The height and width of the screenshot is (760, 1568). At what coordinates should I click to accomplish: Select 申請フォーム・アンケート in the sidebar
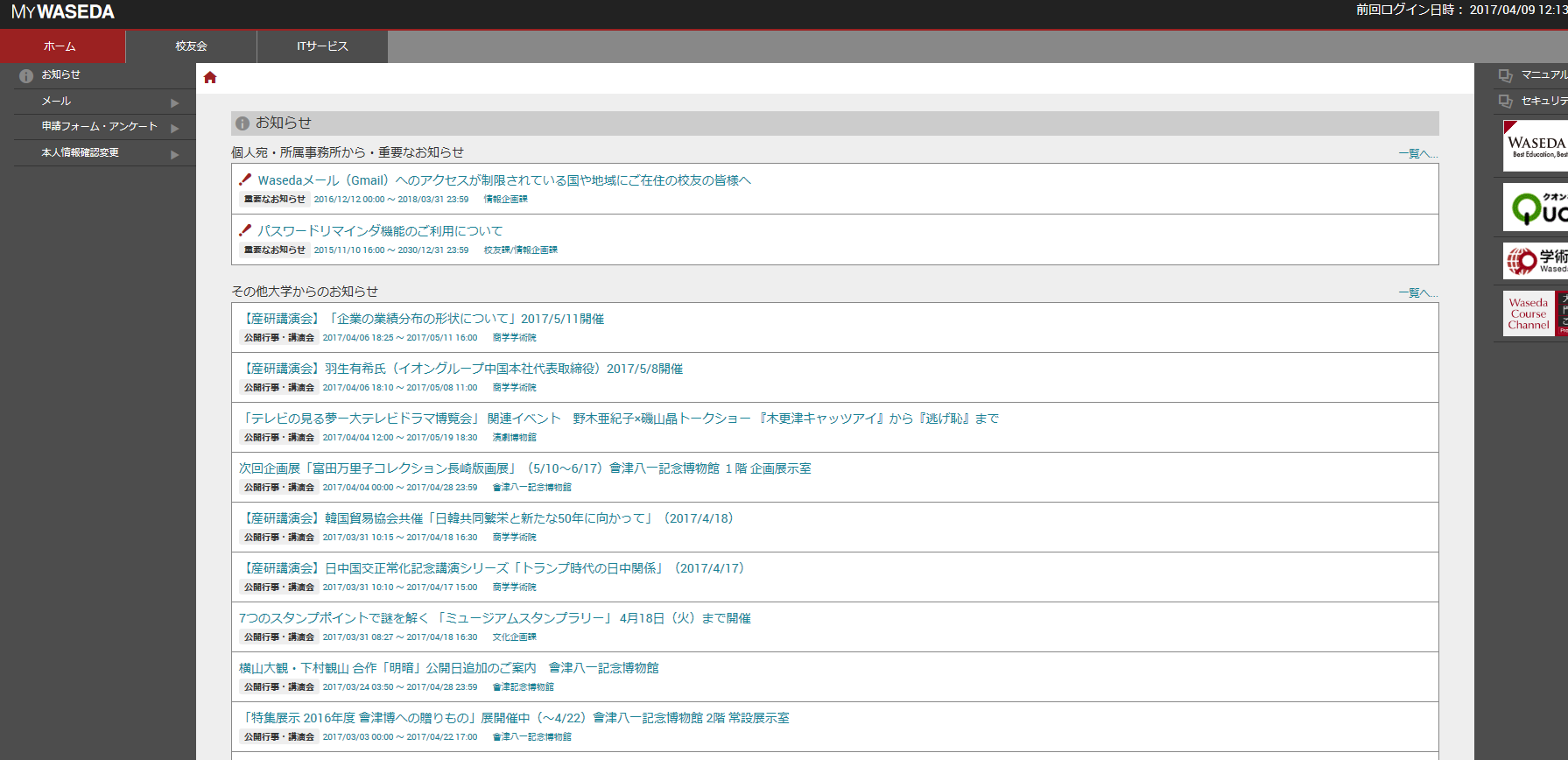point(100,127)
